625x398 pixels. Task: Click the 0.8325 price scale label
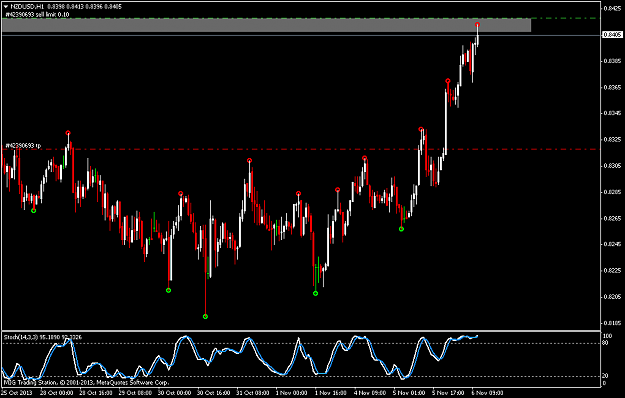[612, 139]
